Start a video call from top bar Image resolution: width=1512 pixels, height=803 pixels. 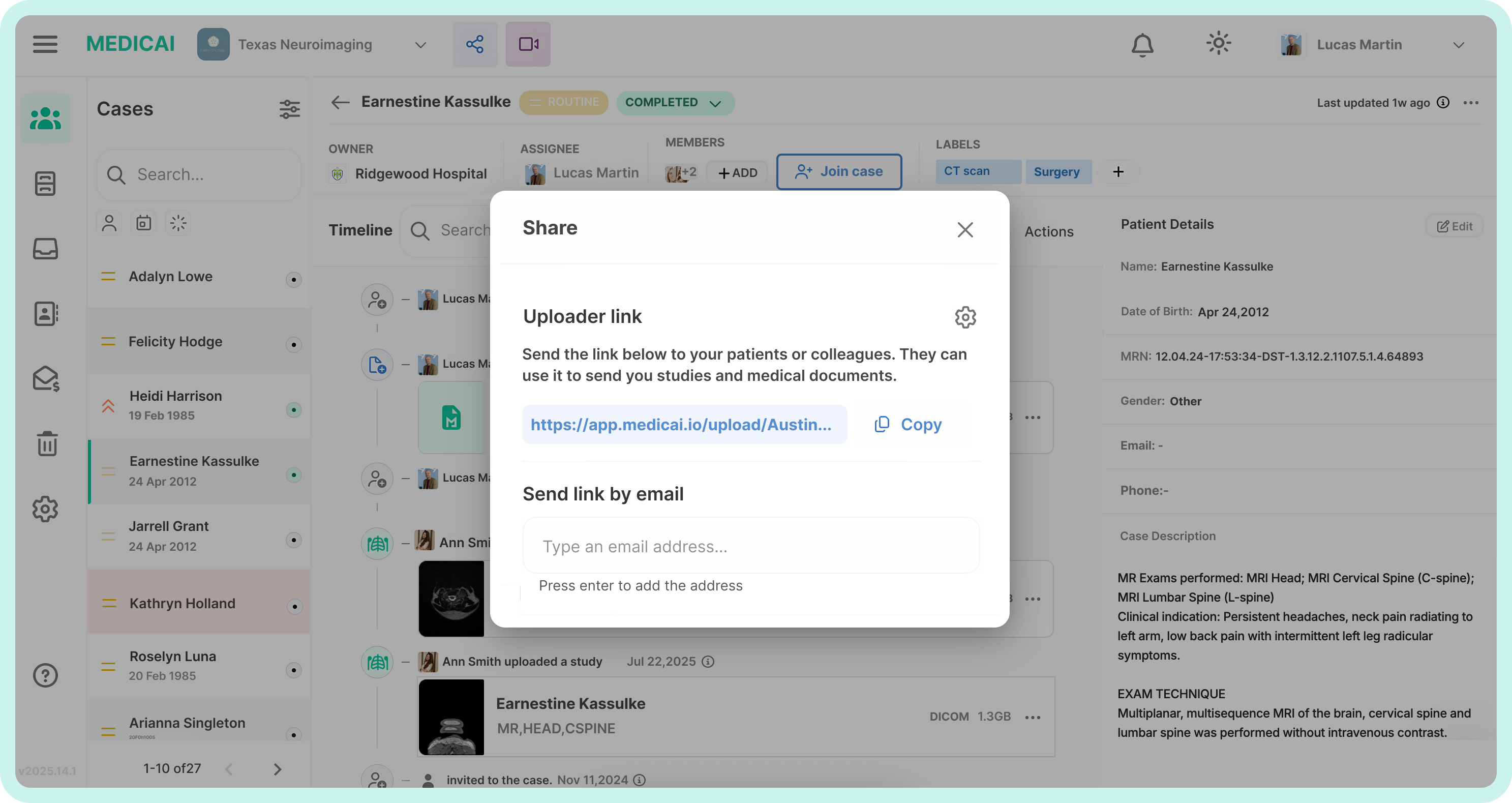point(528,44)
